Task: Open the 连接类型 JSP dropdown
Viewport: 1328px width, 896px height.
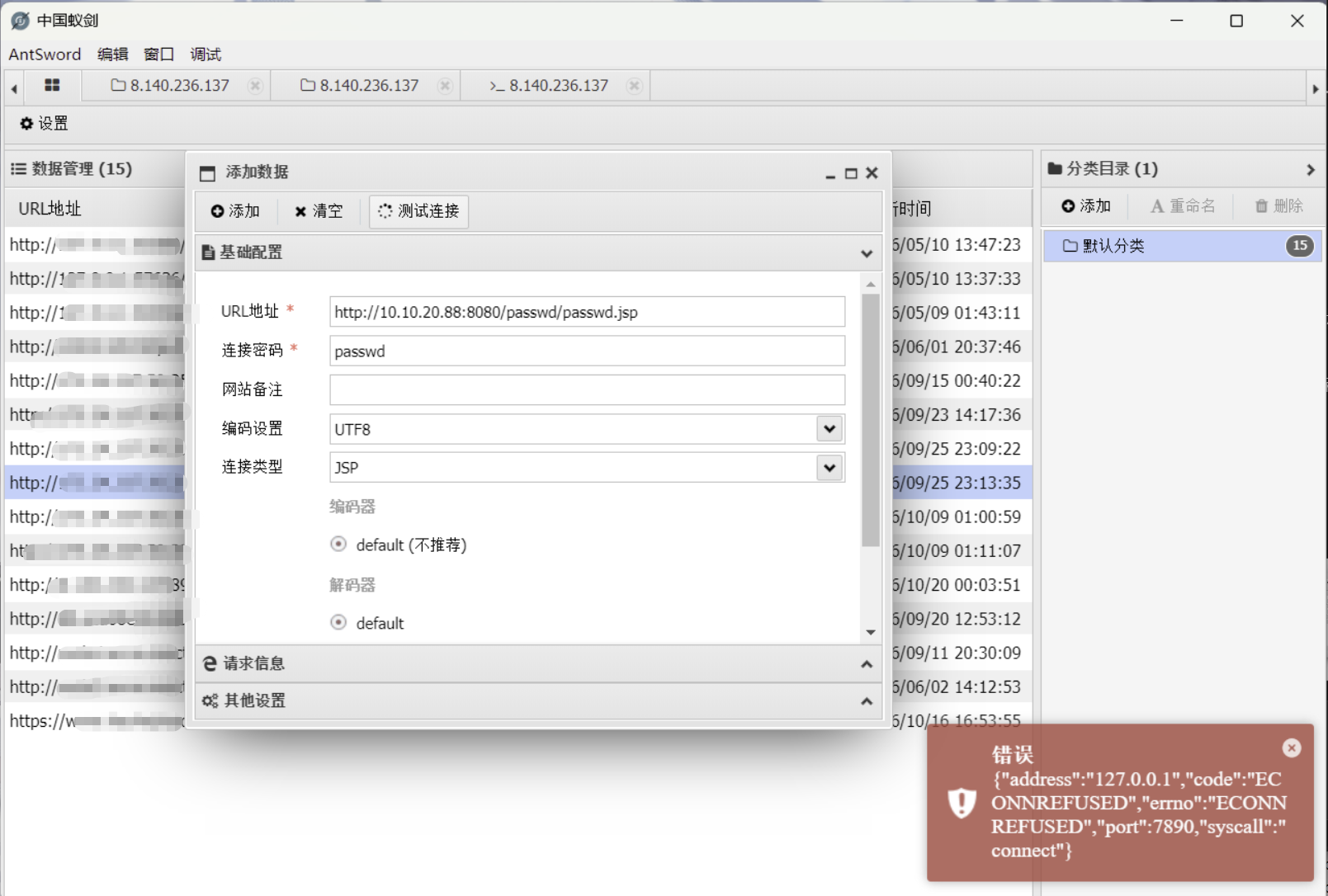Action: coord(829,468)
